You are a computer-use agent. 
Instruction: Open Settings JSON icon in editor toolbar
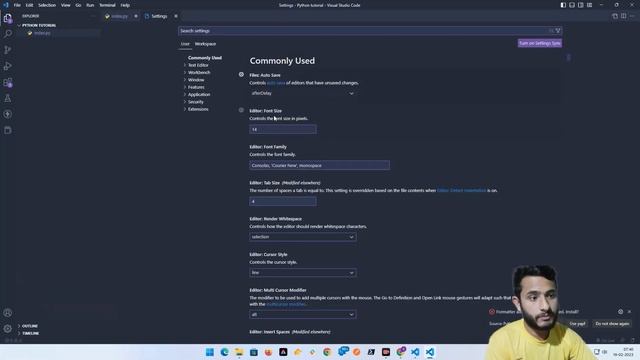[615, 16]
